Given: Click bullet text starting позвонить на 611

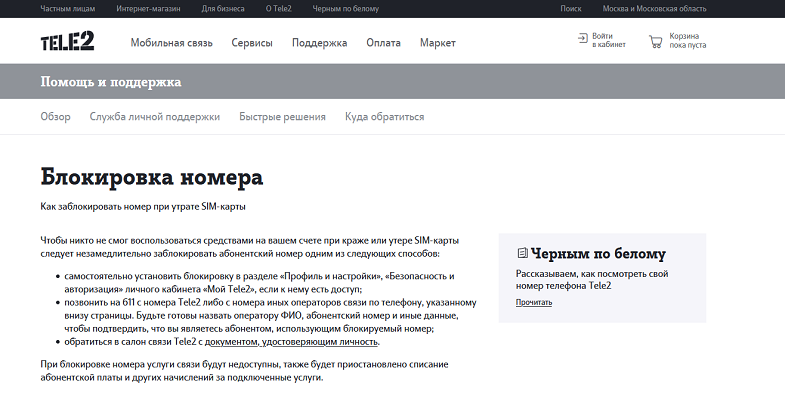Looking at the screenshot, I should click(x=270, y=315).
